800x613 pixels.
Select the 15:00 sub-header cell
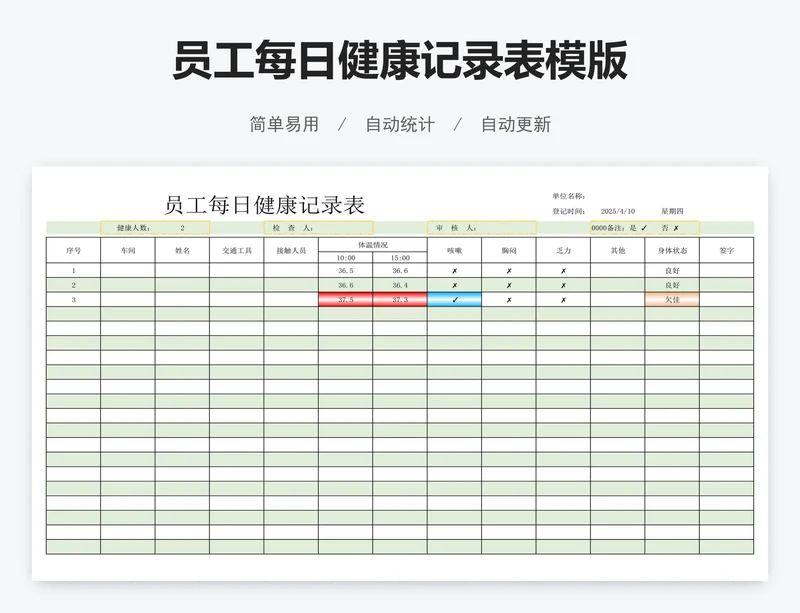tap(400, 258)
